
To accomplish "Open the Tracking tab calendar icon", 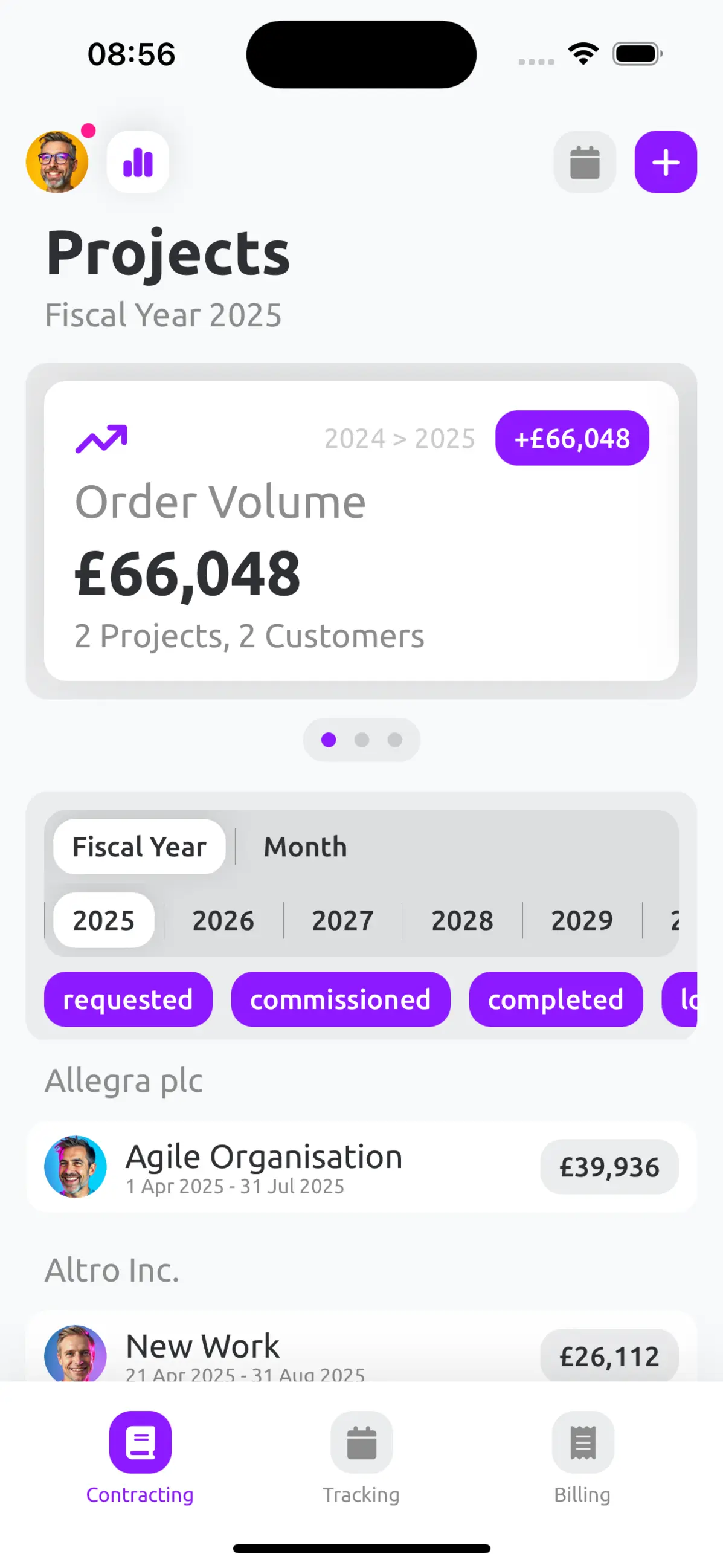I will point(361,1442).
